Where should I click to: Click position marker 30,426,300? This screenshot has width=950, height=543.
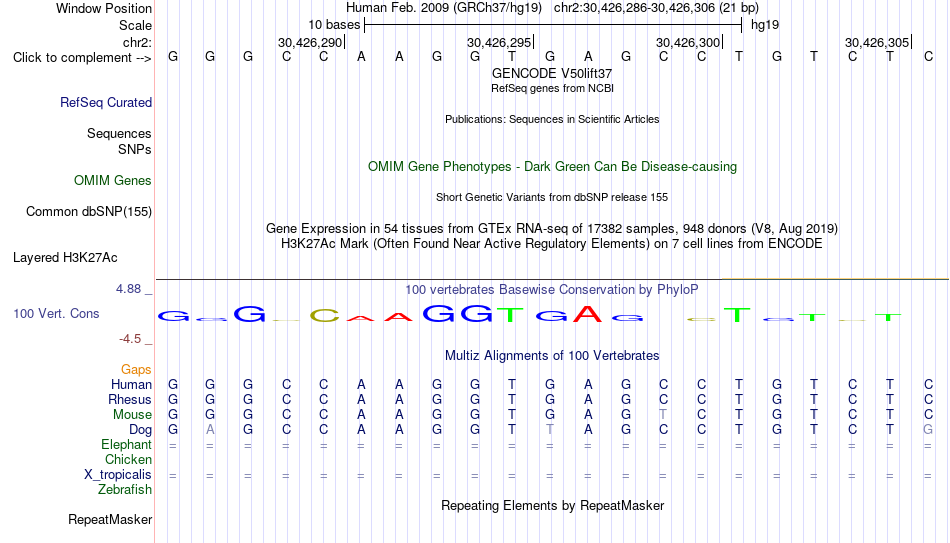click(x=689, y=42)
